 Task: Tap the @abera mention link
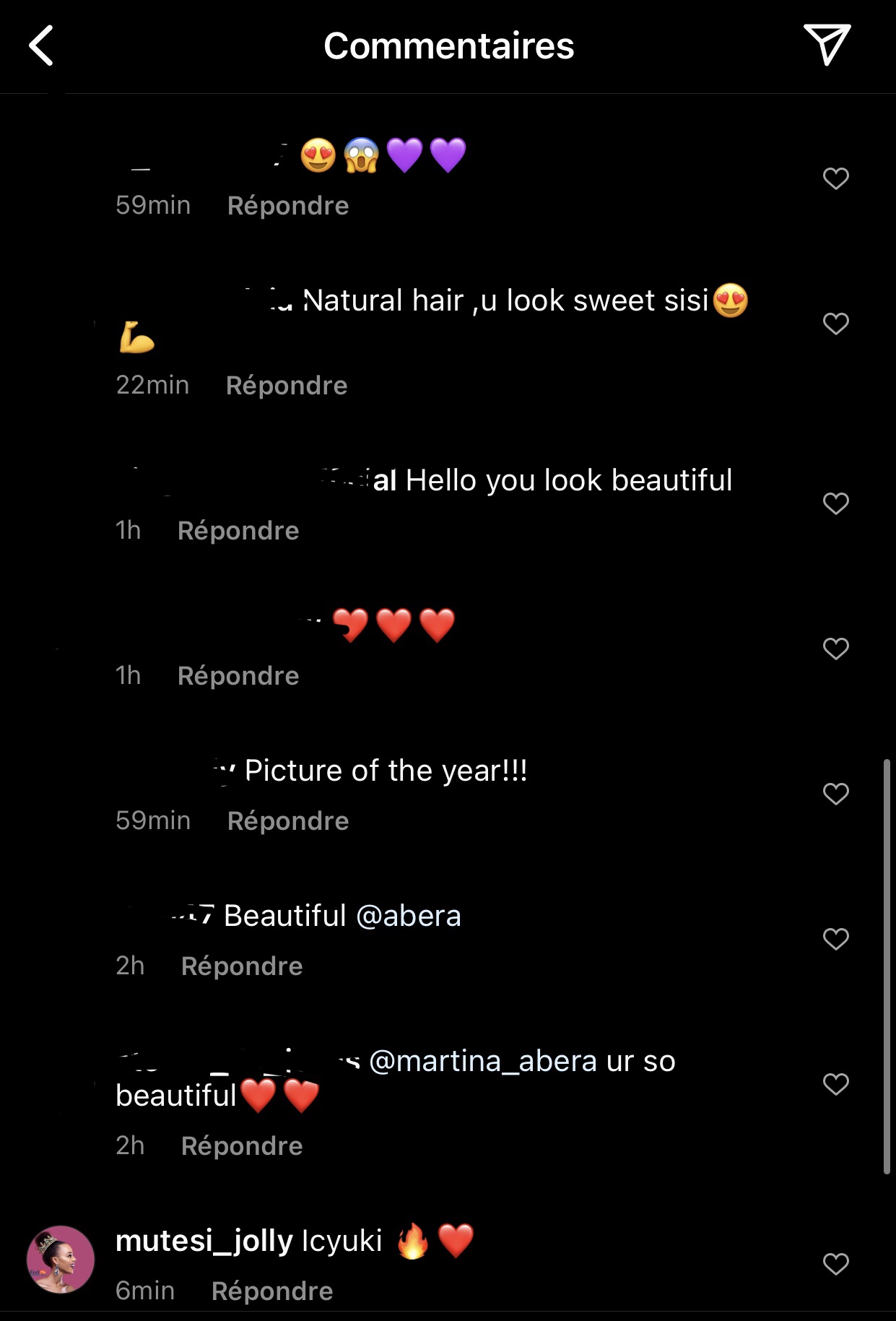409,916
